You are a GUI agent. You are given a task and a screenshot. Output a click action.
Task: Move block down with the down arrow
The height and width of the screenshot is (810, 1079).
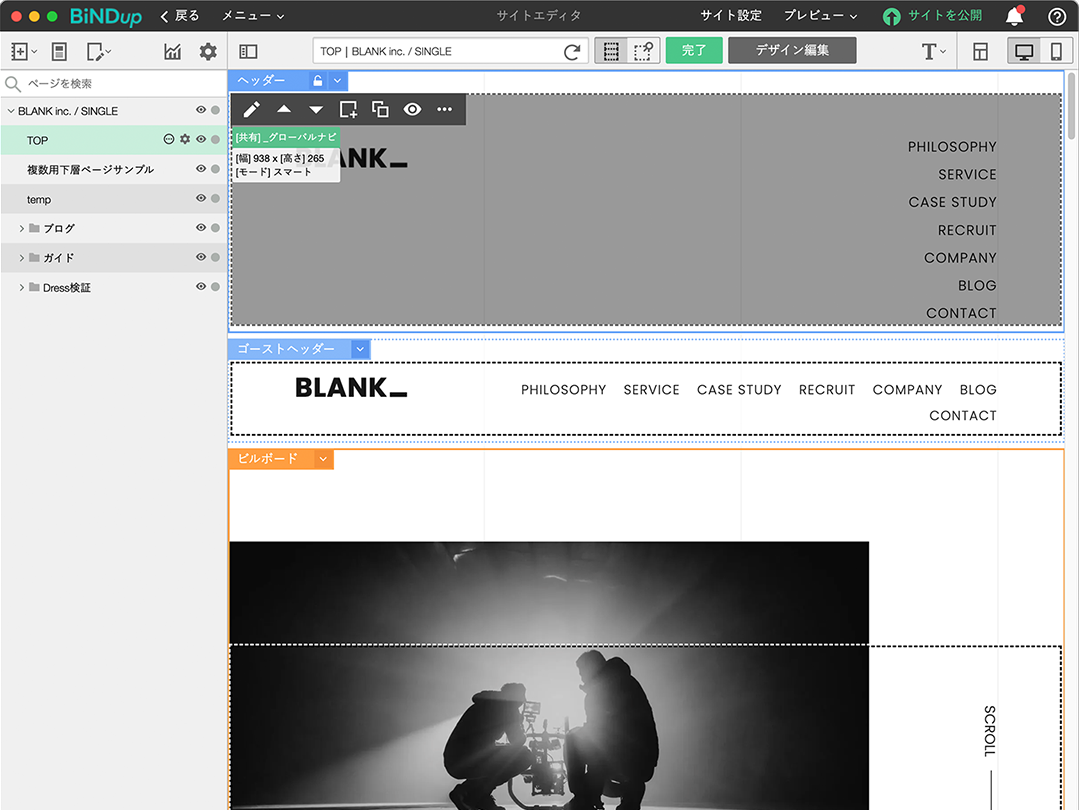coord(316,110)
